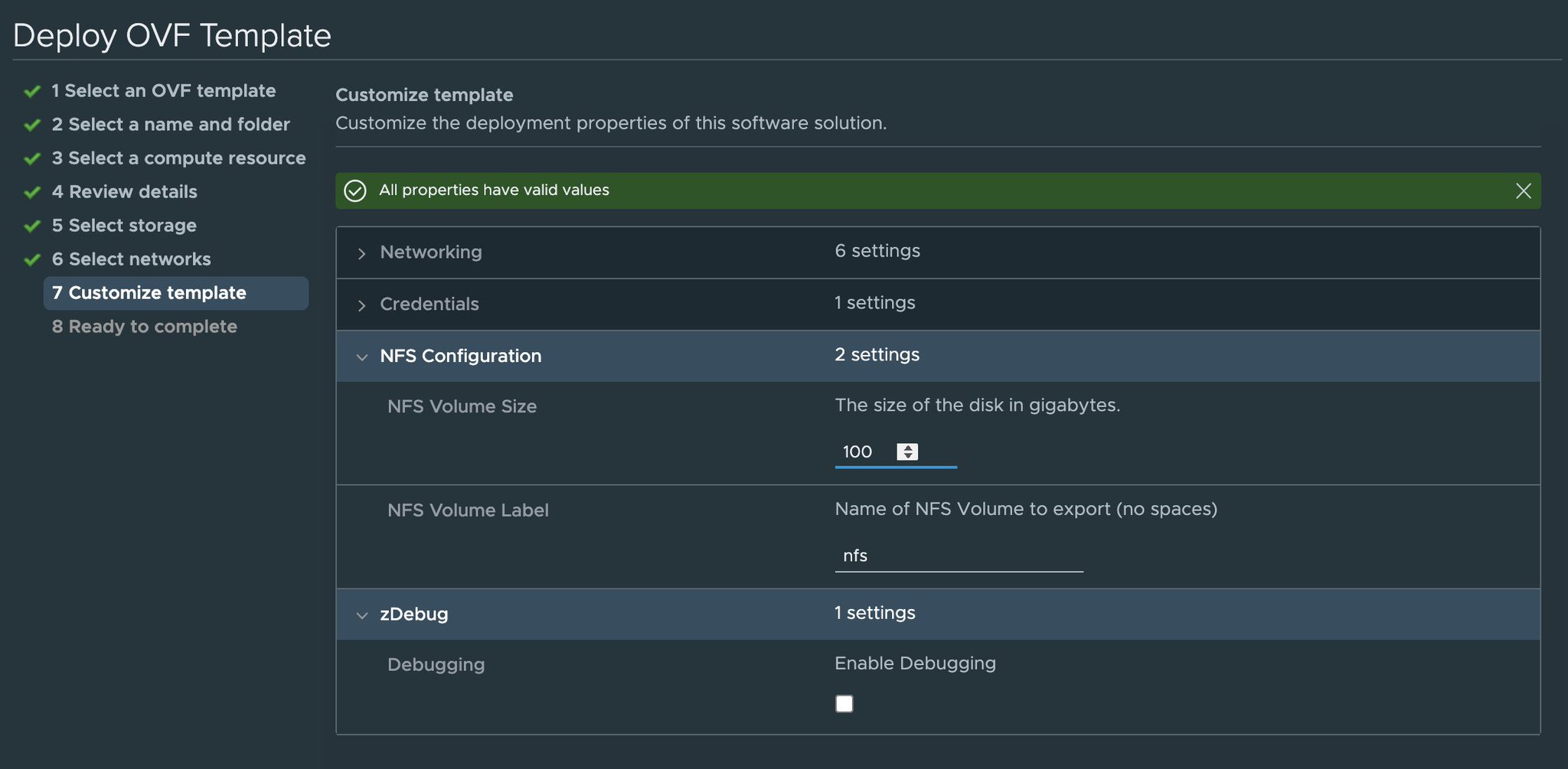This screenshot has width=1568, height=769.
Task: Collapse the zDebug section
Action: pos(362,615)
